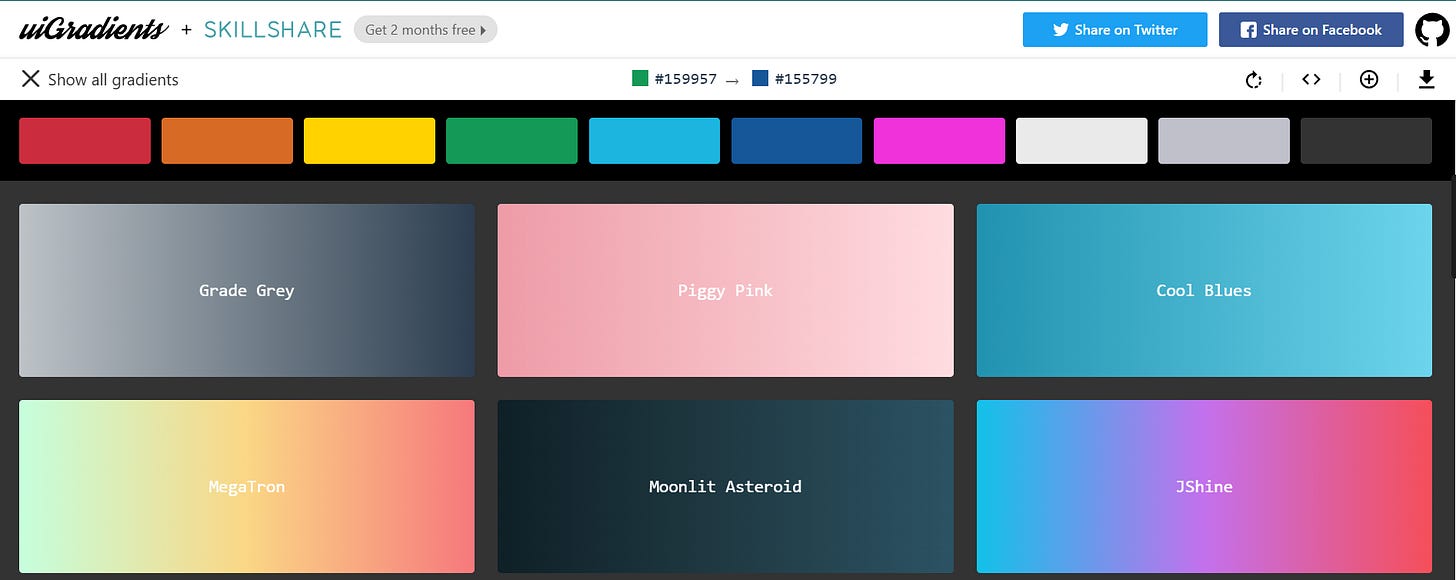1456x580 pixels.
Task: Select the Moonlit Asteroid gradient card
Action: [x=725, y=486]
